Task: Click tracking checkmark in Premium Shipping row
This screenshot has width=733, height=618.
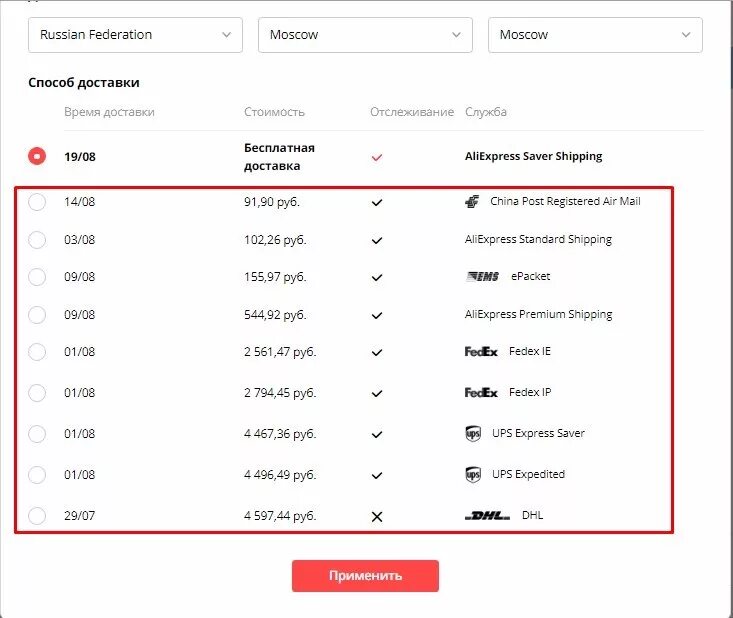Action: pyautogui.click(x=377, y=316)
